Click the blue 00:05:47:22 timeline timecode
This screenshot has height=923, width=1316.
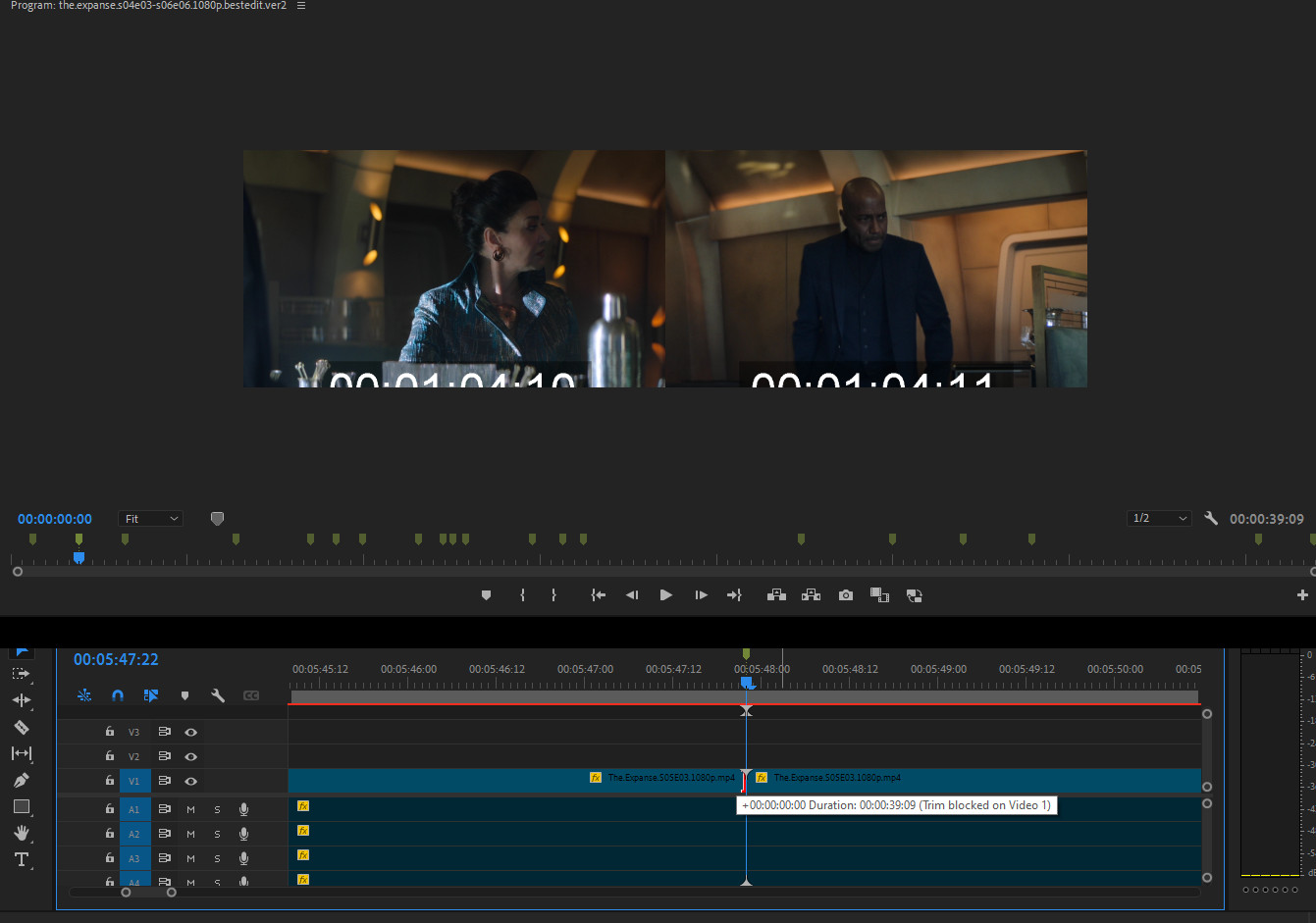116,660
